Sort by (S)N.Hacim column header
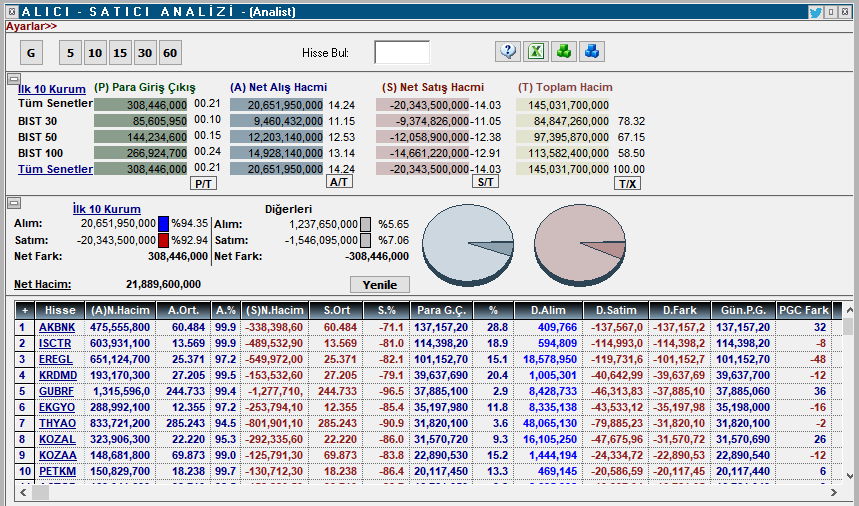Viewport: 859px width, 506px height. [274, 310]
